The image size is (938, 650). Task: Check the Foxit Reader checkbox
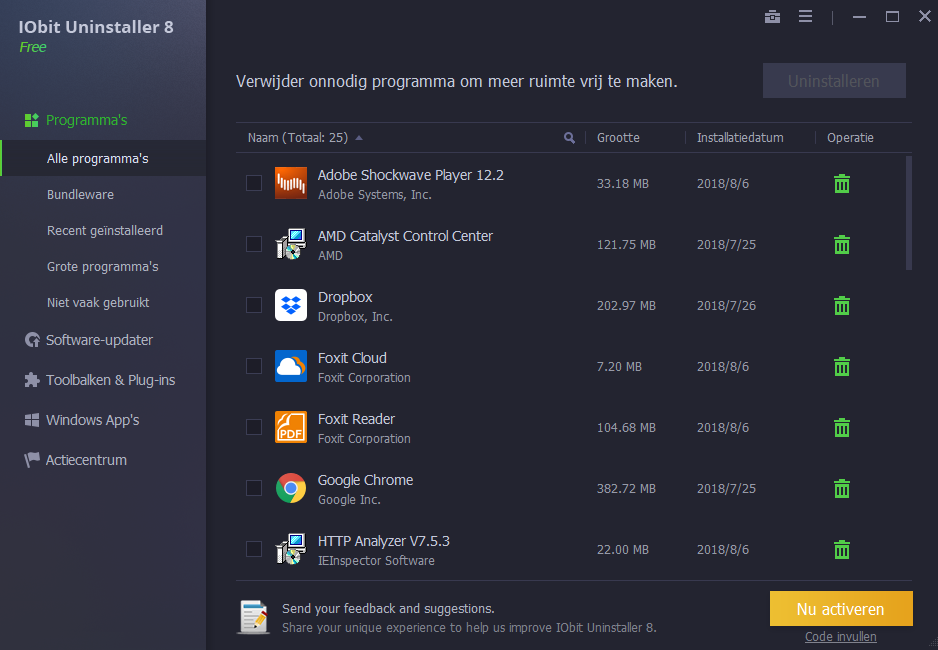click(x=254, y=427)
